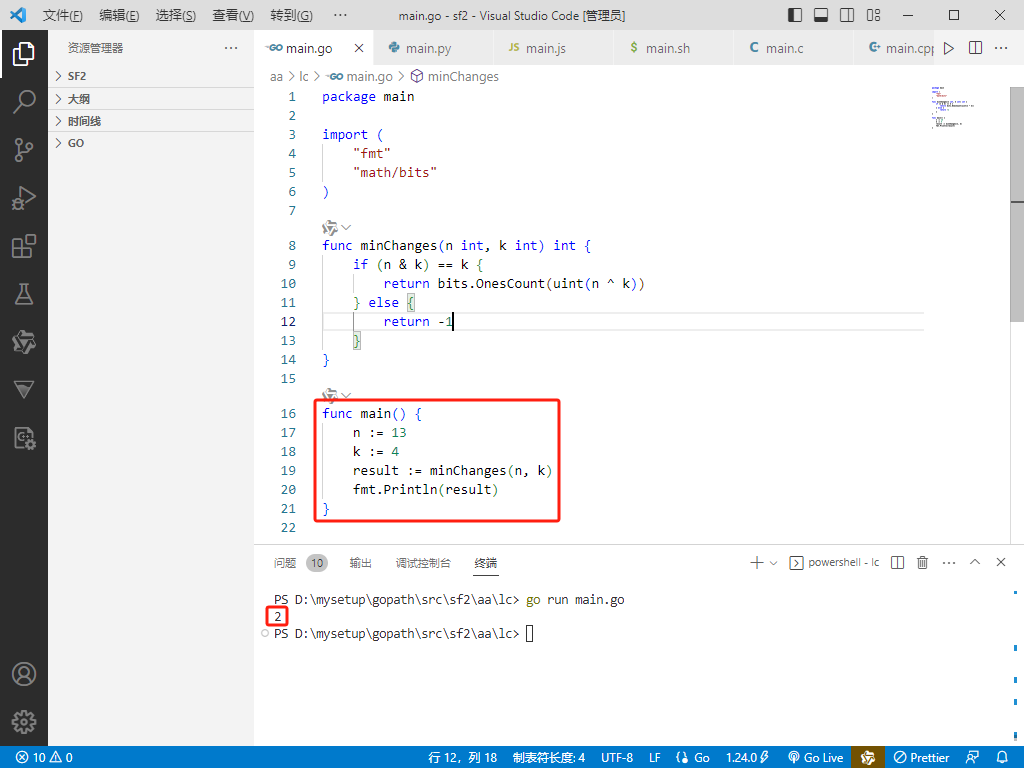This screenshot has height=768, width=1024.
Task: Click the Run Code play button
Action: [949, 48]
